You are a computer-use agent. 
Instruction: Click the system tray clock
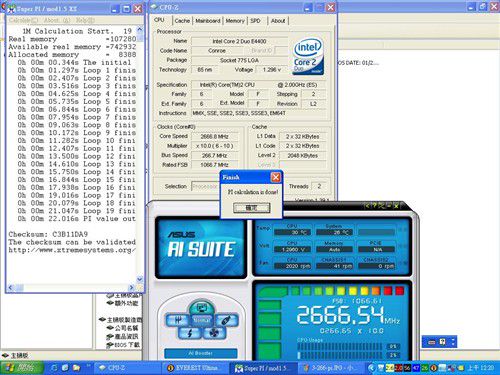[481, 368]
